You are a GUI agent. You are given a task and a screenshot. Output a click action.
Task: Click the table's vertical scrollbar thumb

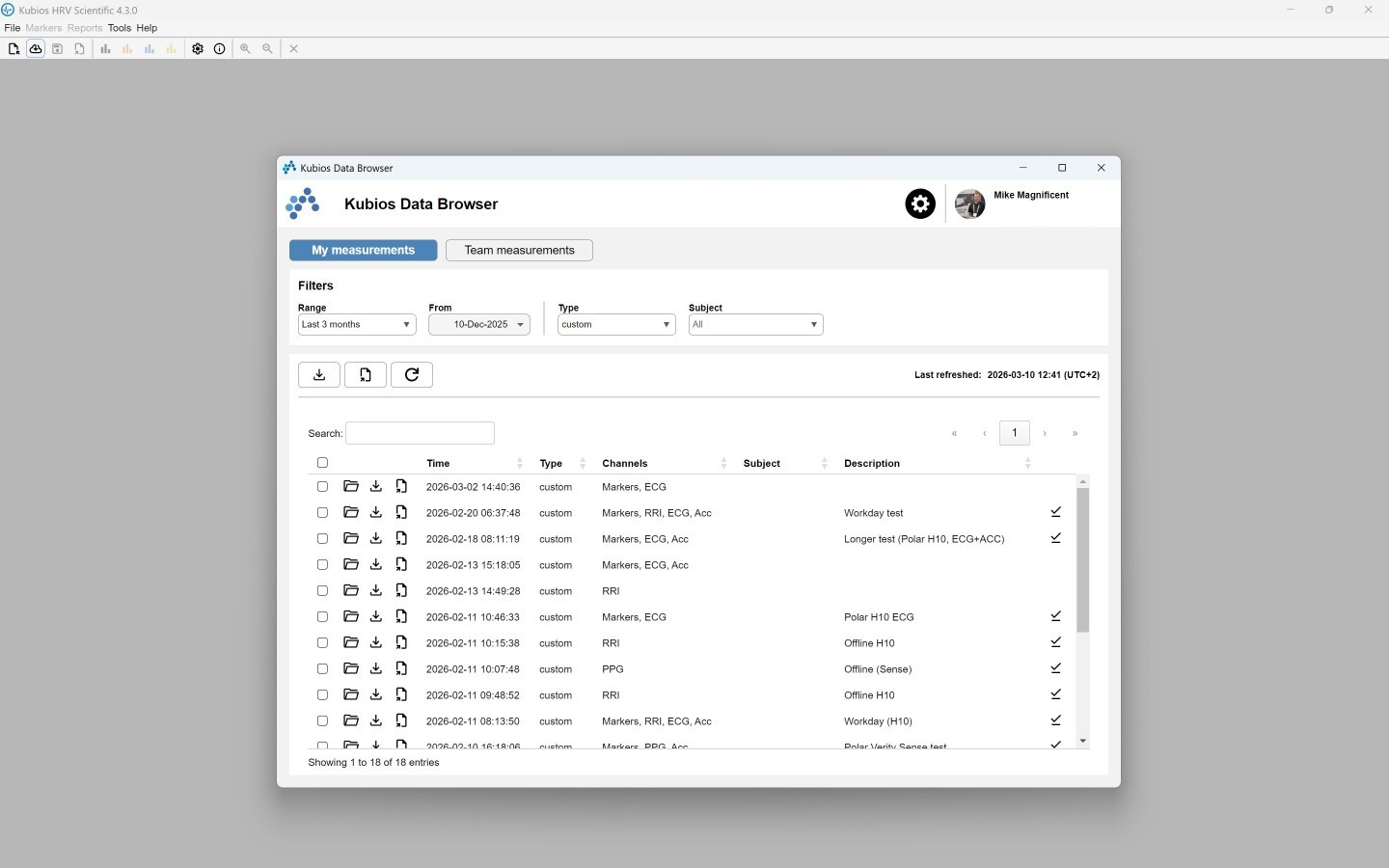coord(1082,559)
